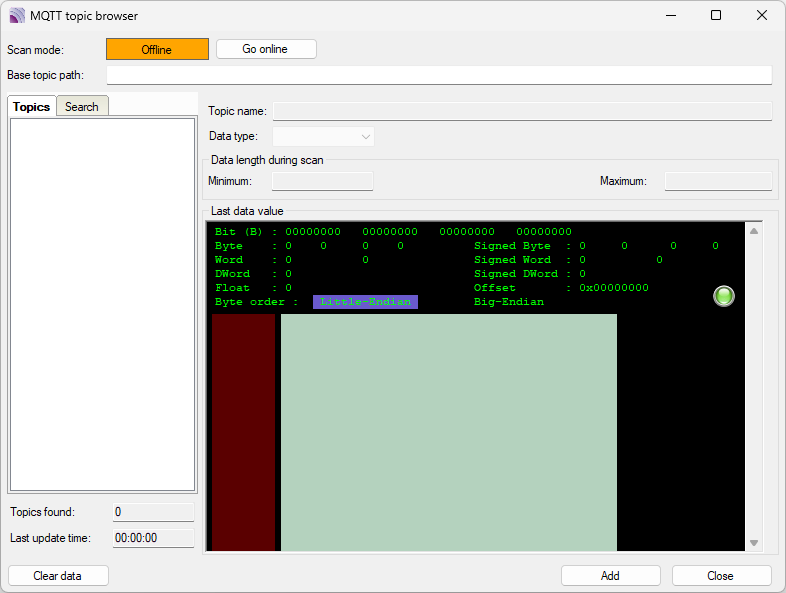
Task: Open the Data type dropdown
Action: point(323,136)
